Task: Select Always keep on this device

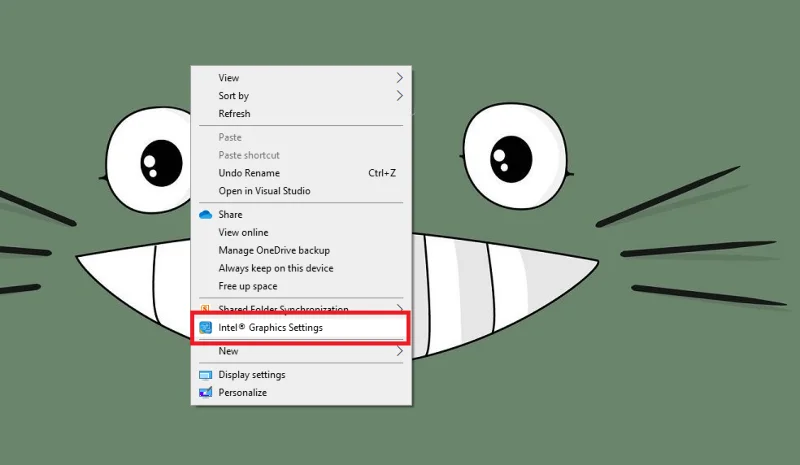Action: click(301, 268)
